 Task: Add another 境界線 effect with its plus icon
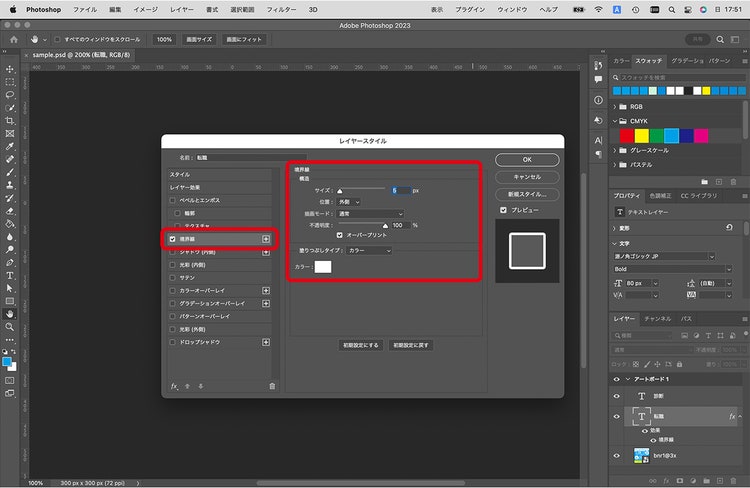266,239
